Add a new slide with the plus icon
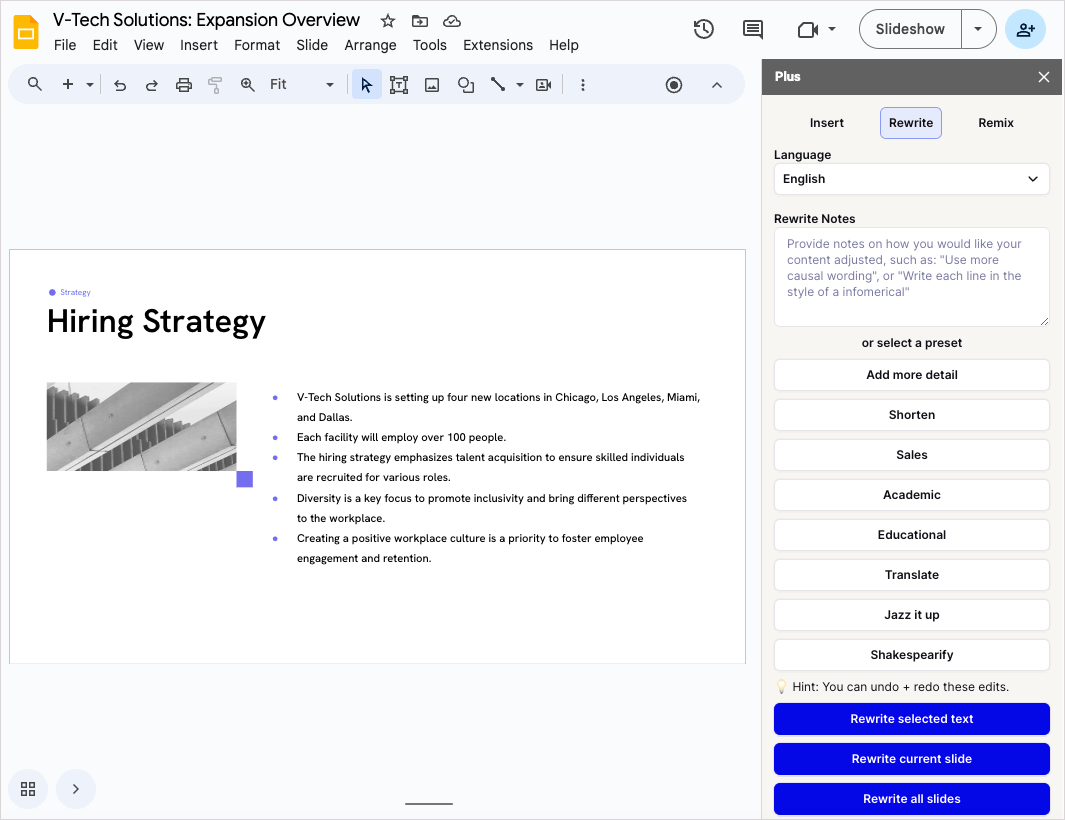The height and width of the screenshot is (820, 1065). 68,84
